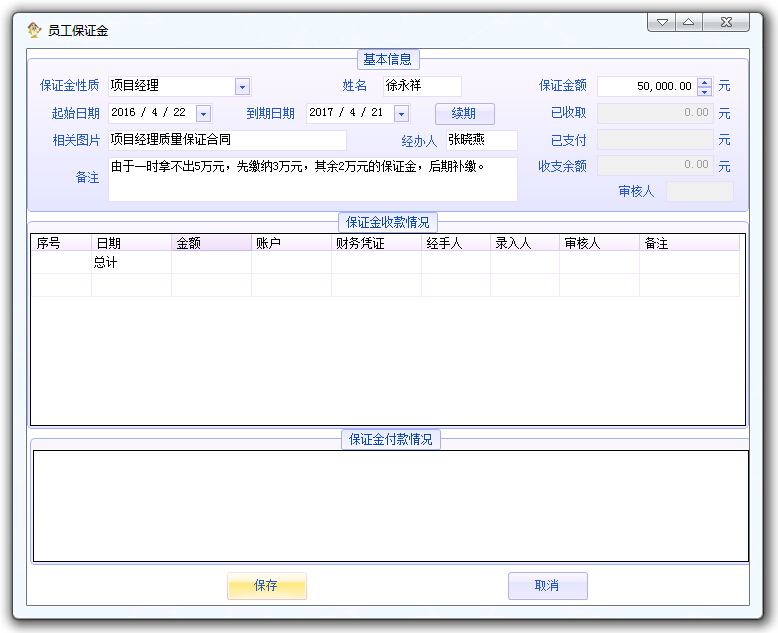Expand the 起始日期 date picker arrow

point(204,114)
